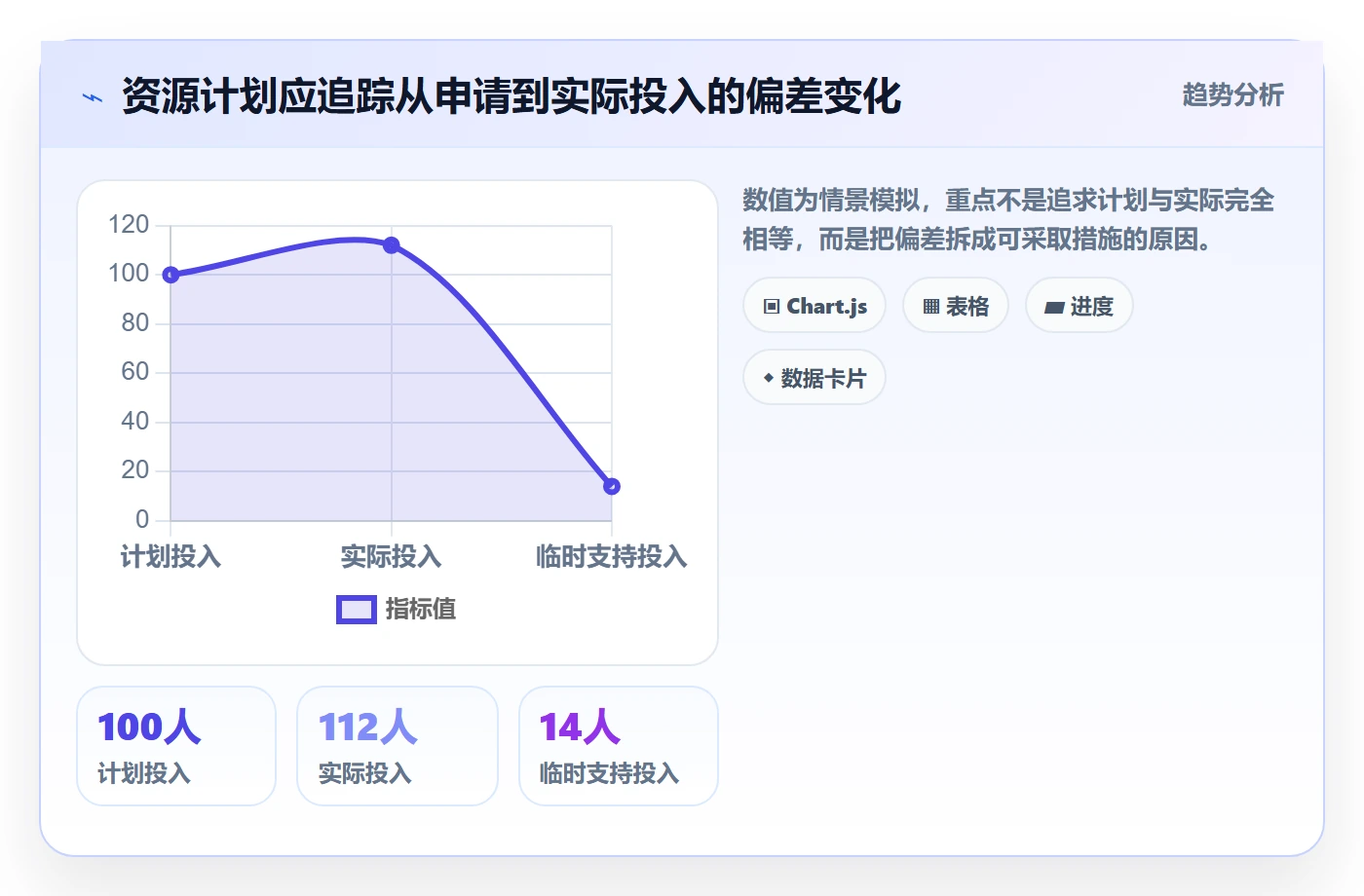Select the 进度 tag

tap(1080, 306)
